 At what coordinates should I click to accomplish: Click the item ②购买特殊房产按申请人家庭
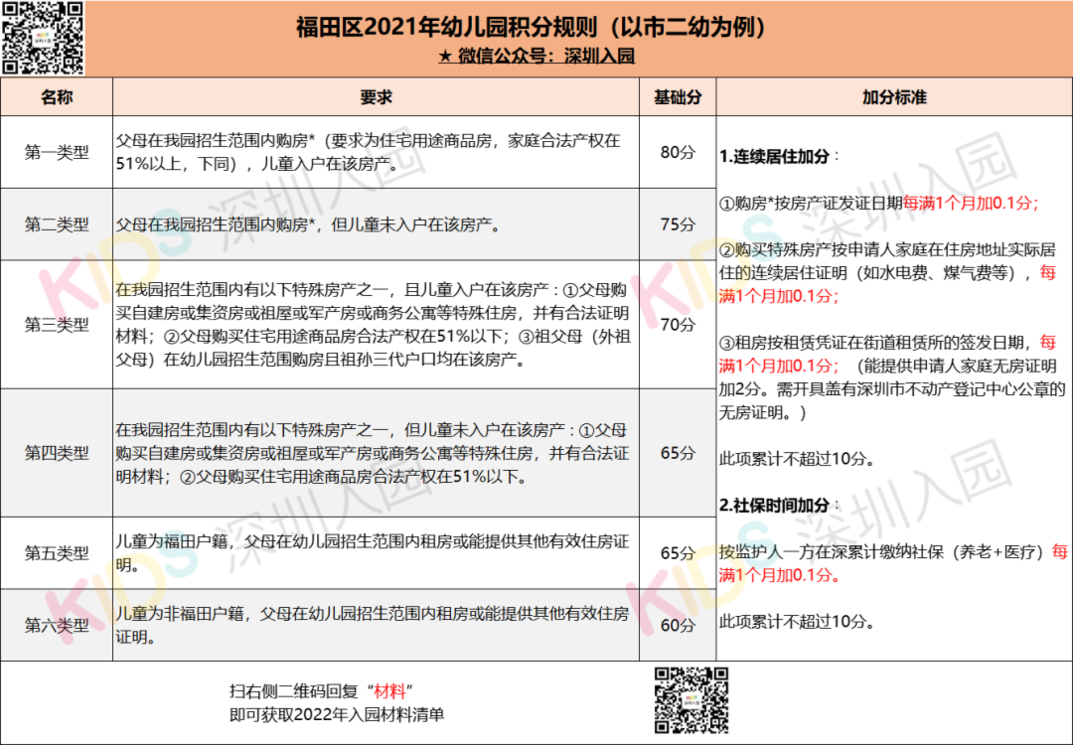coord(888,273)
